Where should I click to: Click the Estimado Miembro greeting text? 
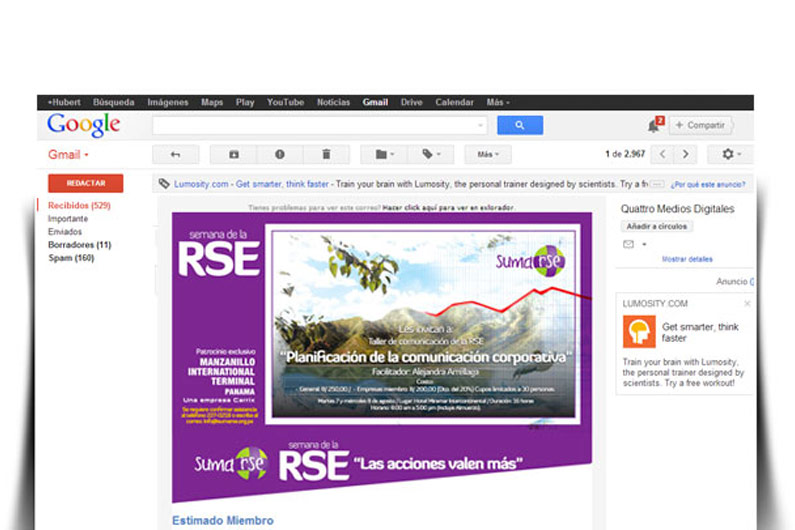point(223,520)
